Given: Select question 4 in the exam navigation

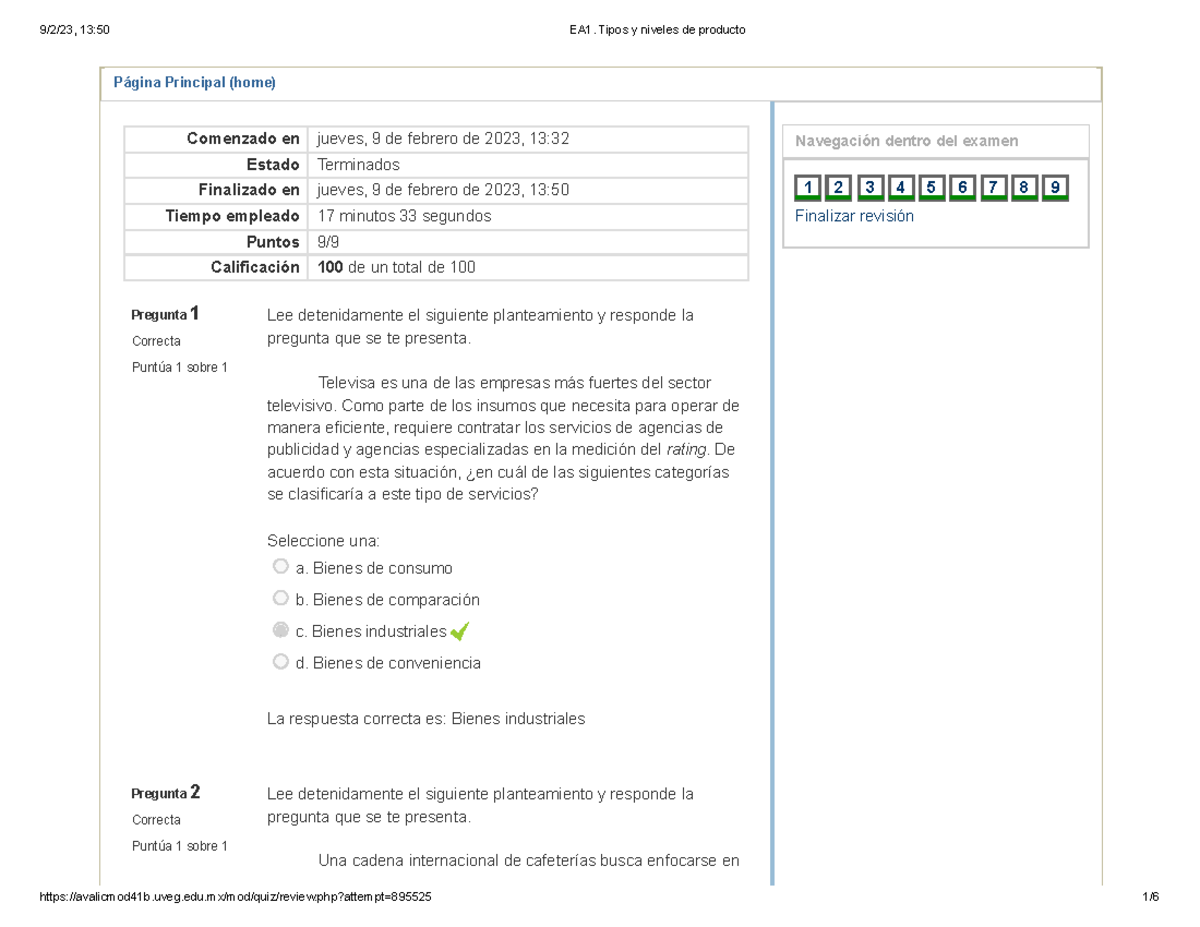Looking at the screenshot, I should [x=900, y=188].
